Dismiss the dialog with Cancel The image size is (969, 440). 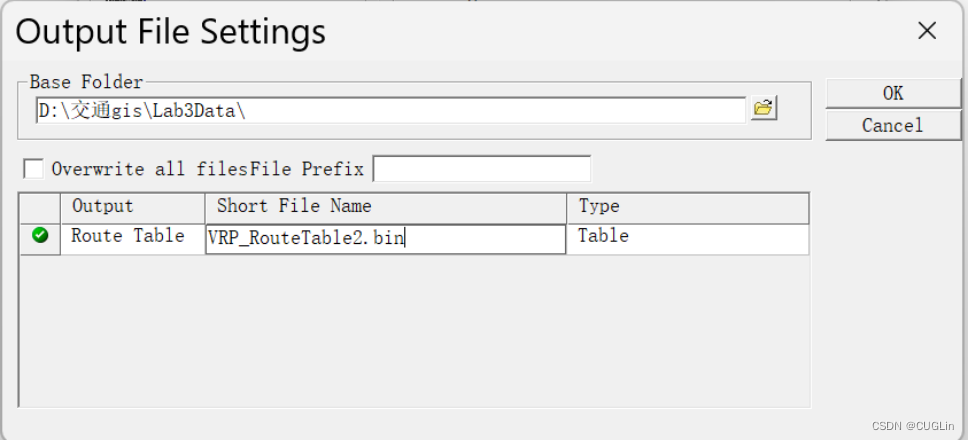[893, 125]
